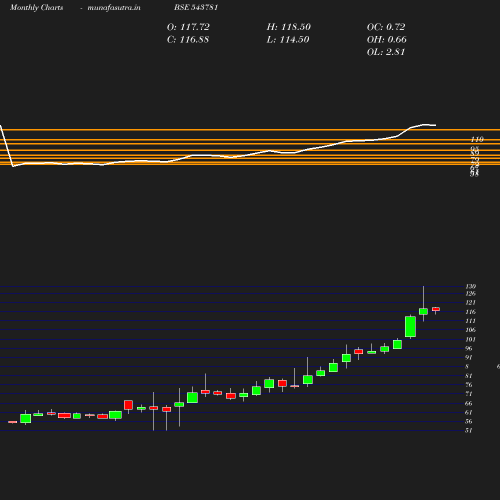Viewport: 500px width, 500px height.
Task: Click the "96" price axis label
Action: (469, 348)
